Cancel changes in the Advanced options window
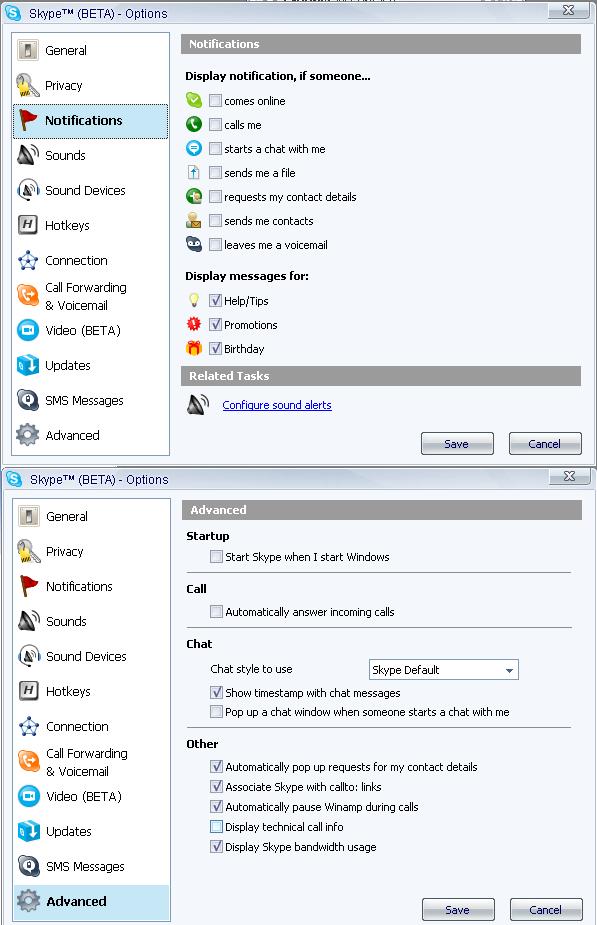 (546, 910)
